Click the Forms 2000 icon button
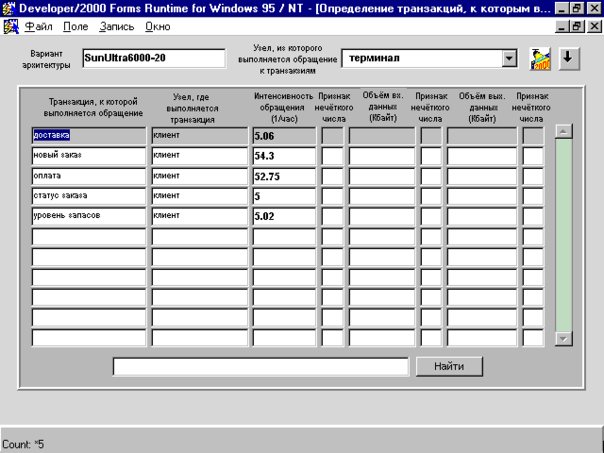This screenshot has height=453, width=604. [540, 59]
